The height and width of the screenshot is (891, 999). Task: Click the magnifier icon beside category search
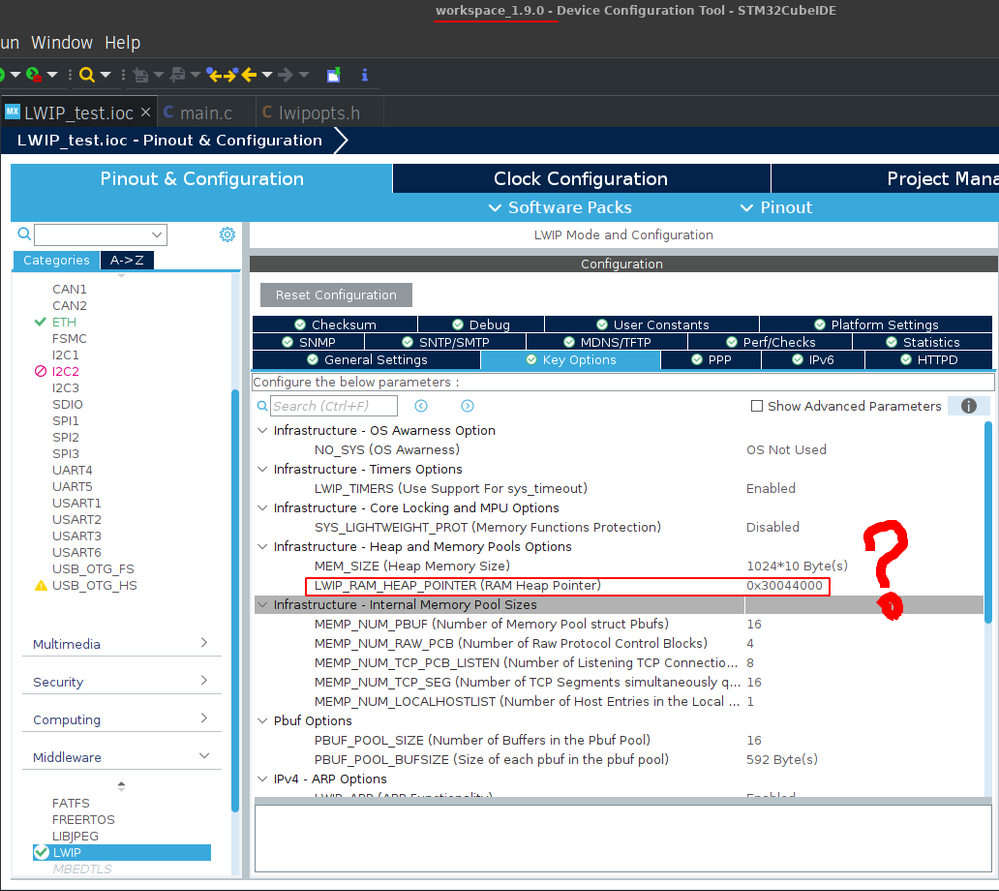(x=24, y=234)
